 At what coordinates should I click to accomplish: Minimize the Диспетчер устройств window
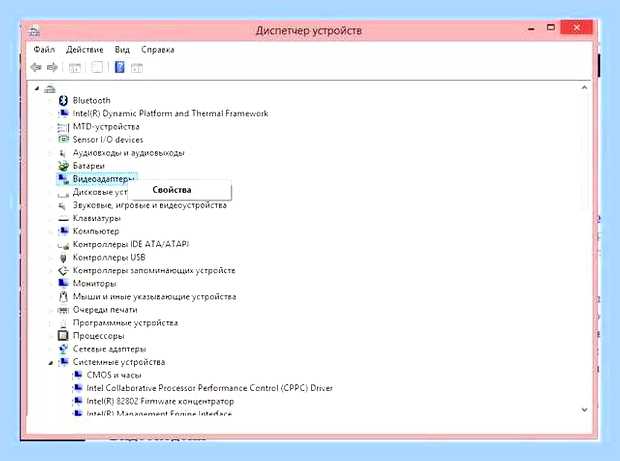point(531,28)
